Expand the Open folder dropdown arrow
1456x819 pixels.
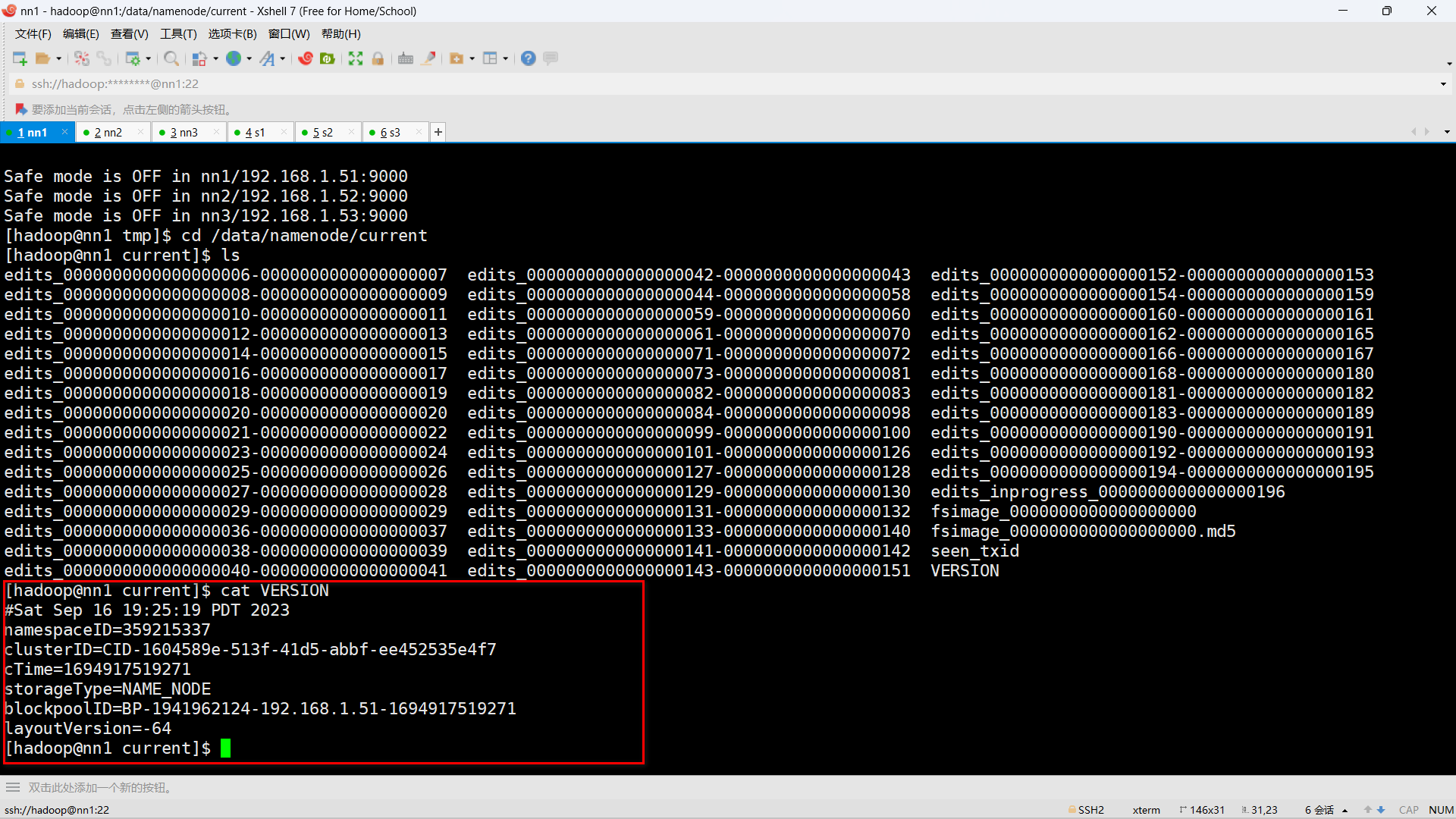[58, 58]
